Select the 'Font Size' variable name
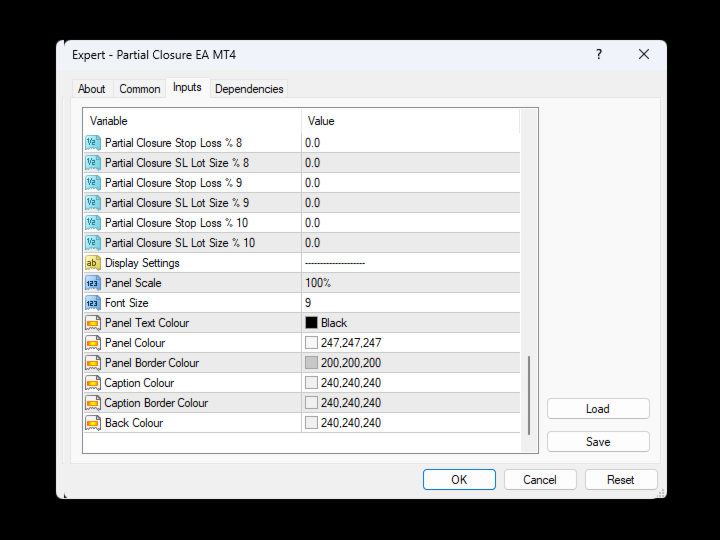The width and height of the screenshot is (720, 540). pyautogui.click(x=127, y=303)
